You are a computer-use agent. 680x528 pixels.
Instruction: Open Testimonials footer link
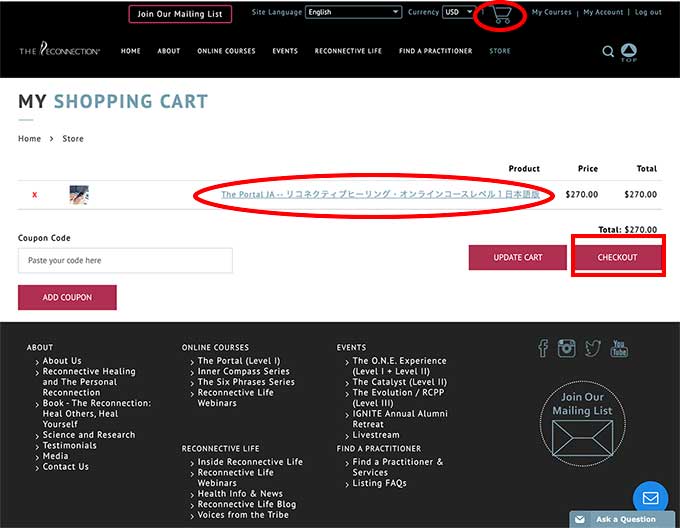point(69,445)
